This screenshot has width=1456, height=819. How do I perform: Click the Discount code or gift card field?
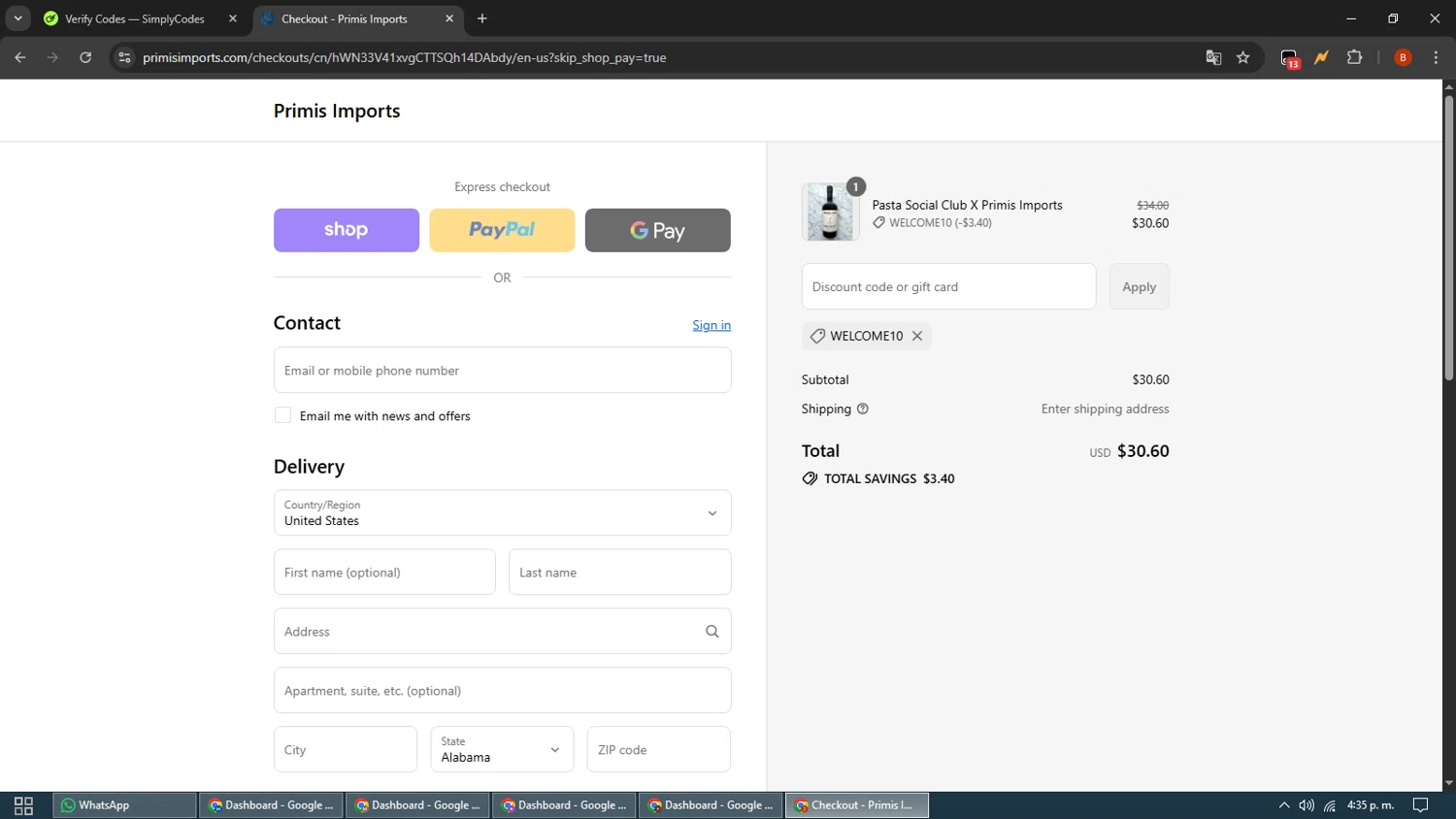pos(948,286)
